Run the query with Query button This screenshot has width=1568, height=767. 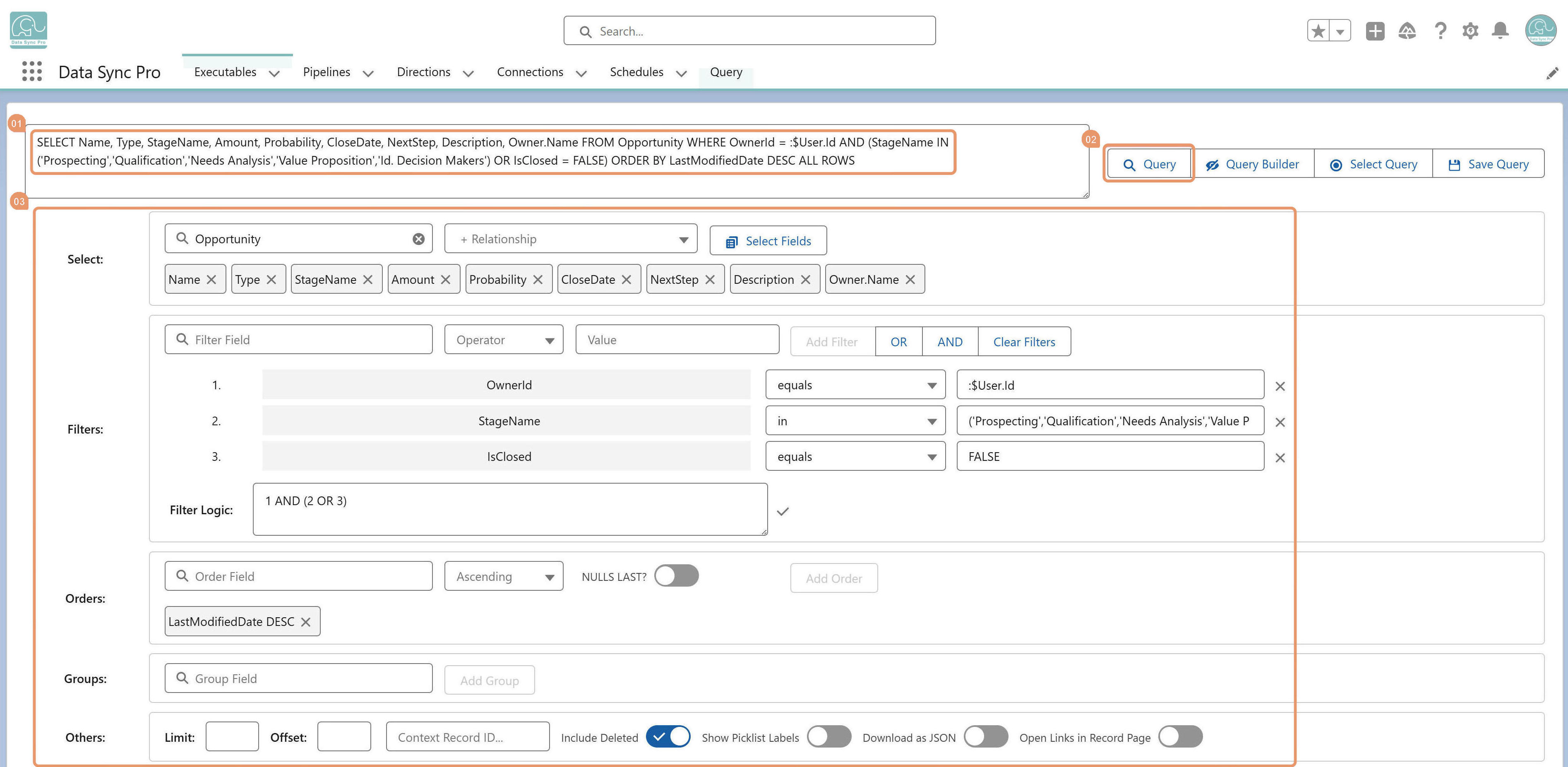click(x=1149, y=164)
